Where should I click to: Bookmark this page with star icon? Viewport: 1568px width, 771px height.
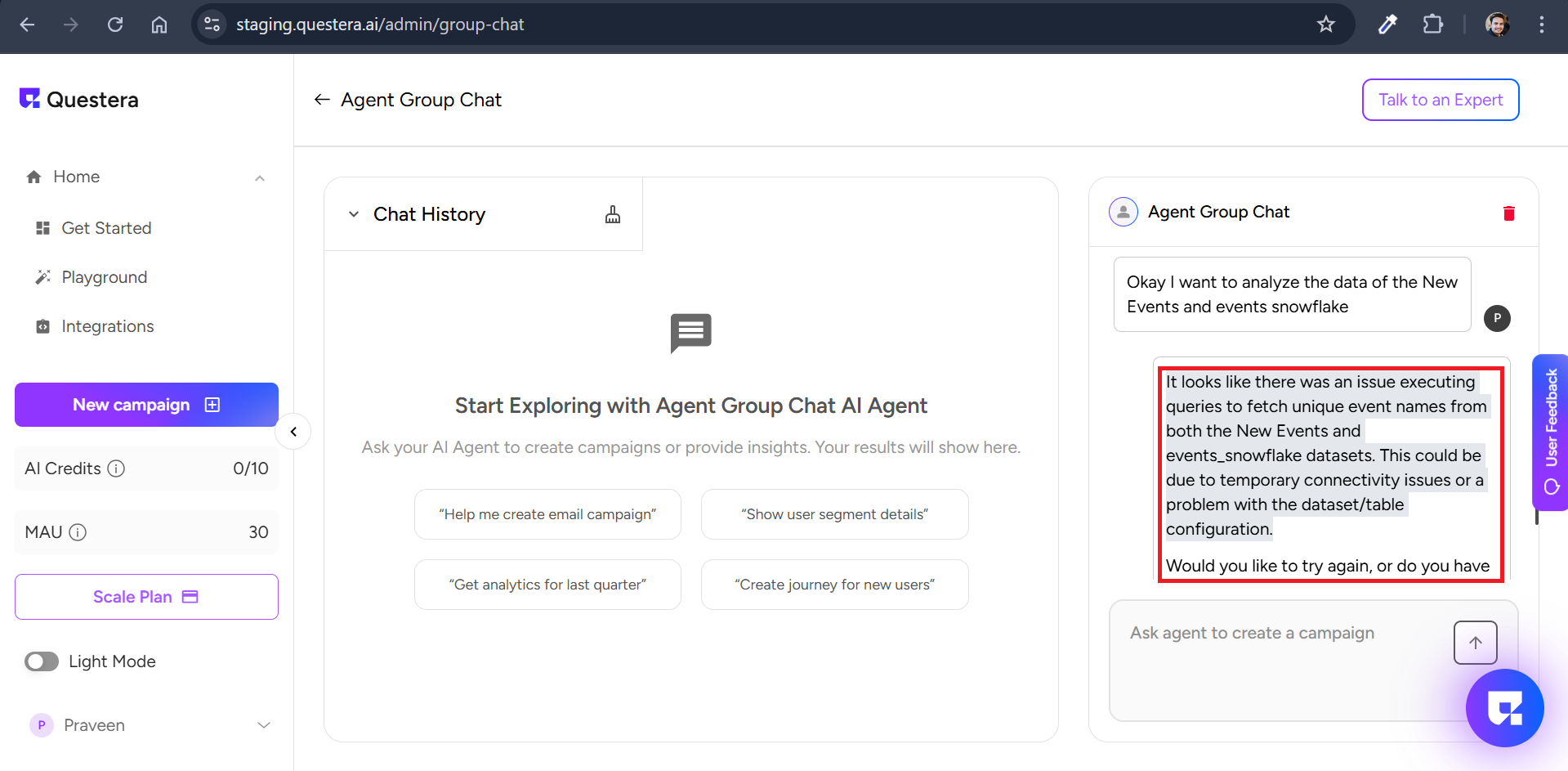1326,25
